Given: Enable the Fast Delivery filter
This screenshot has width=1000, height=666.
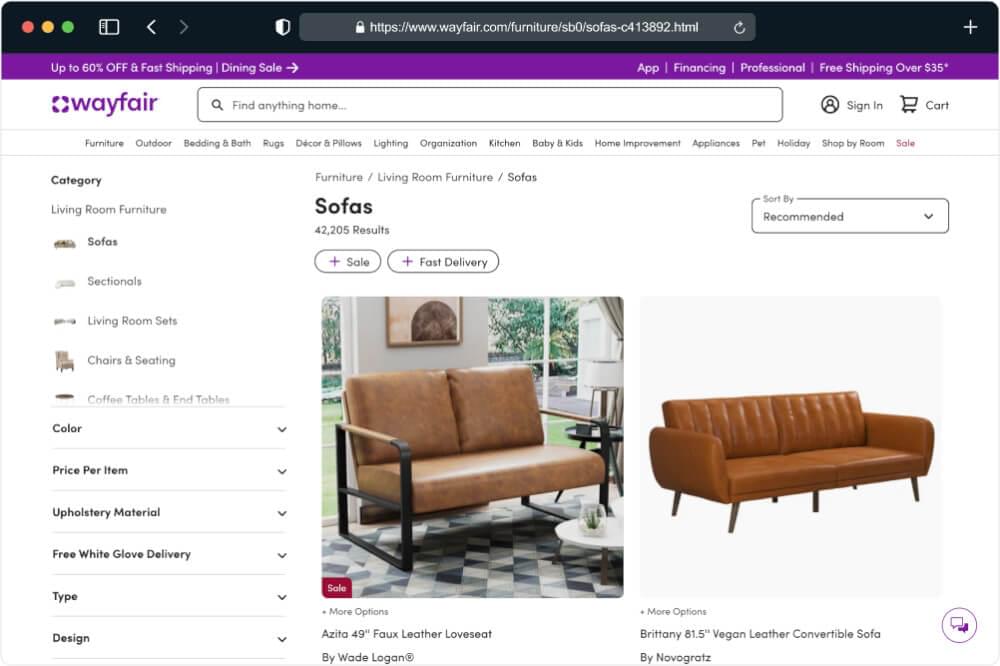Looking at the screenshot, I should tap(443, 261).
